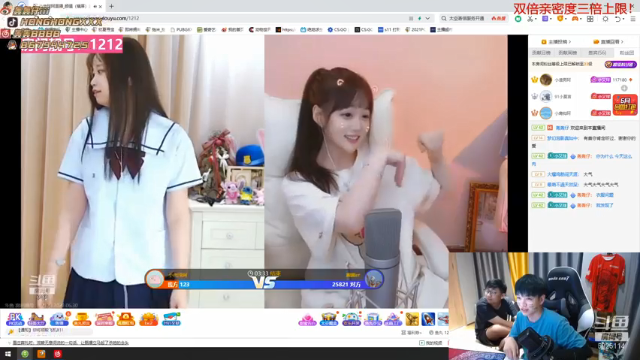Open a new browser tab
This screenshot has width=640, height=360.
pos(111,6)
